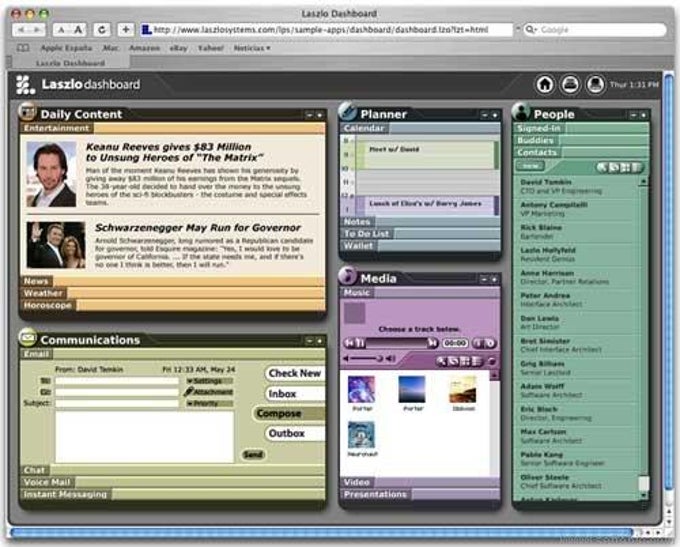
Task: Open the Priority dropdown in email compose
Action: [209, 403]
